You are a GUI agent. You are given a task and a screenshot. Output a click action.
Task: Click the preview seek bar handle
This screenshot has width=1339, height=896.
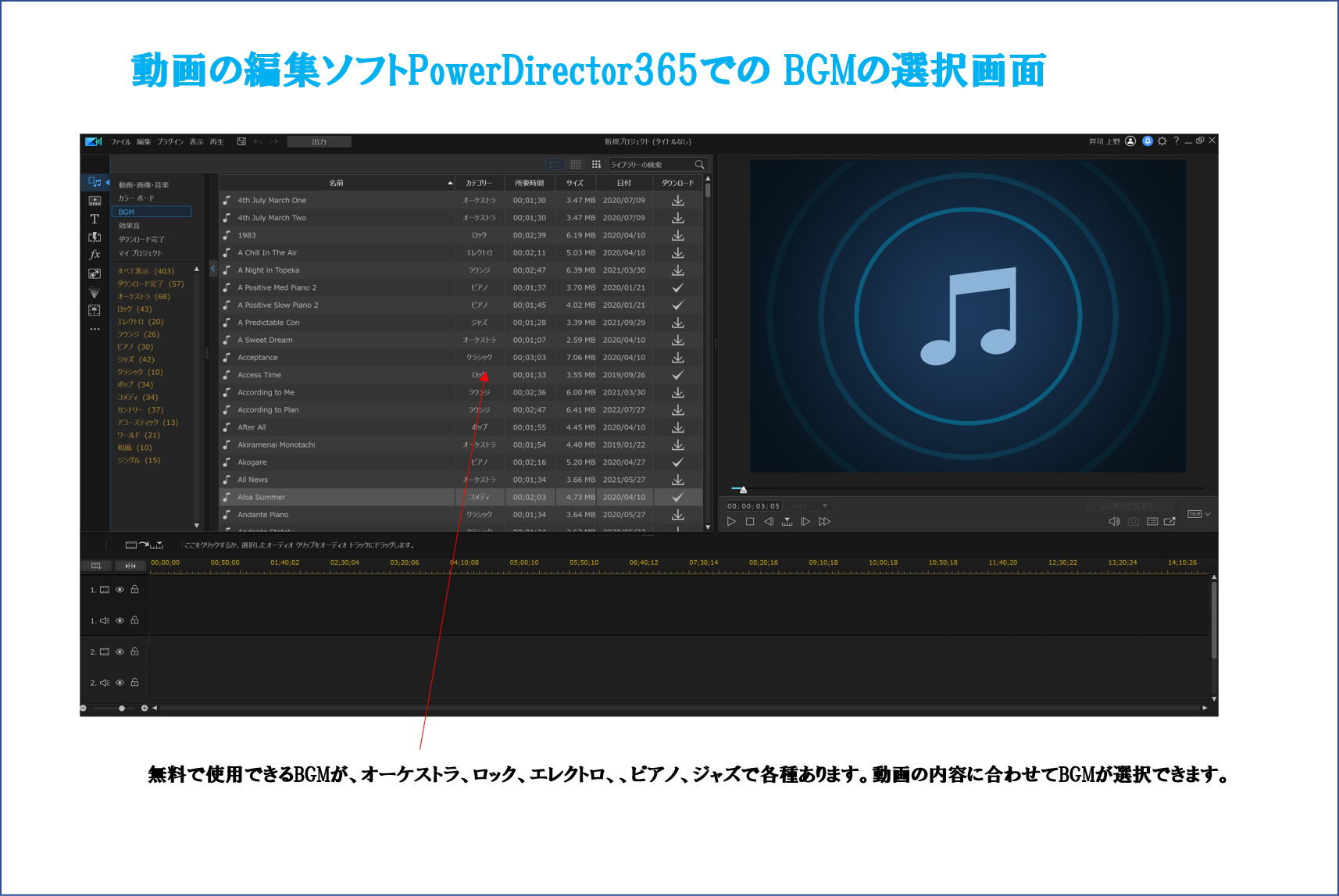pyautogui.click(x=743, y=490)
